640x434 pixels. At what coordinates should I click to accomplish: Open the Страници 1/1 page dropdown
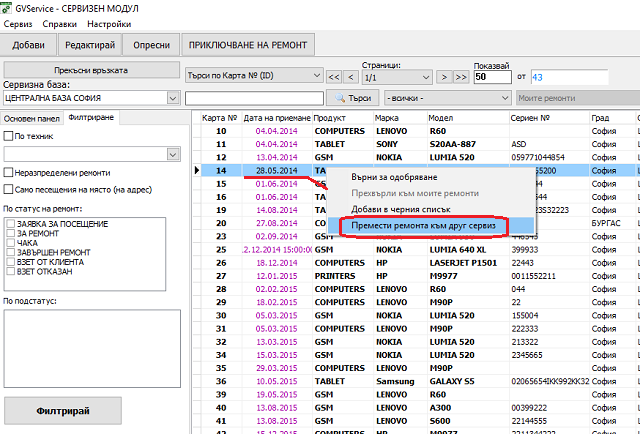click(397, 77)
